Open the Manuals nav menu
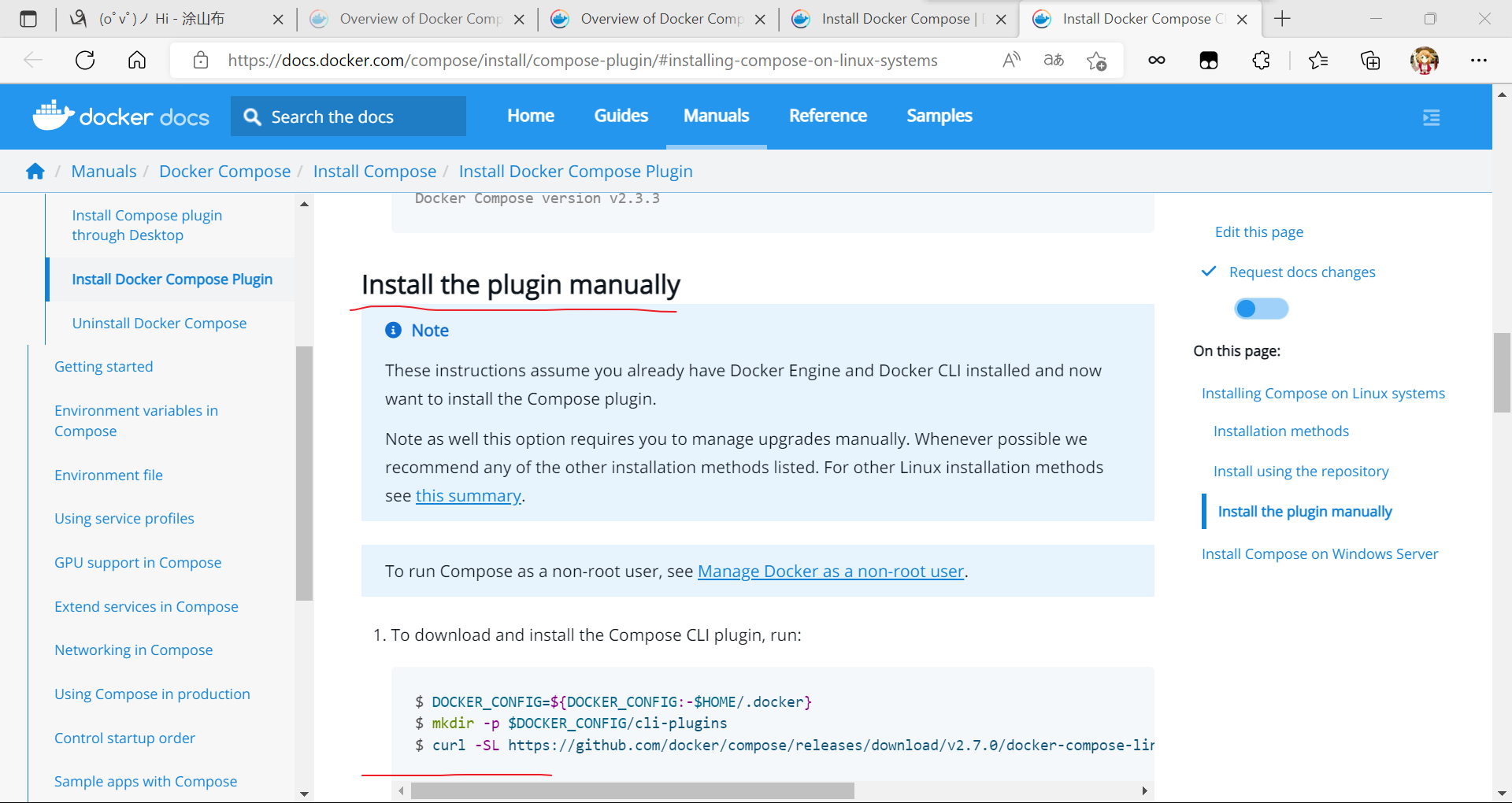1512x803 pixels. [x=717, y=116]
